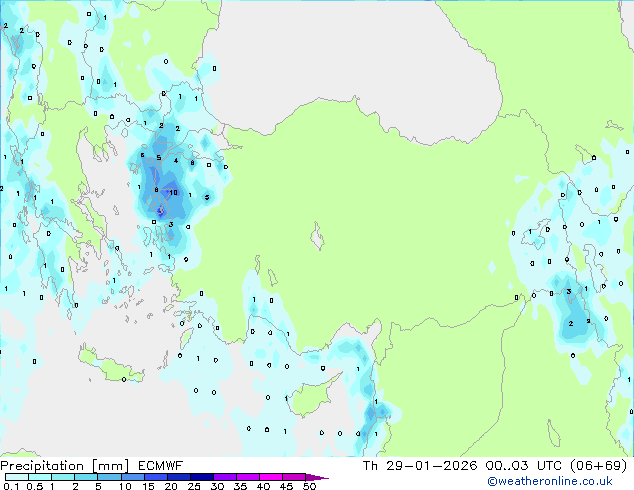Pick the 1–2 mm legend color box

click(x=63, y=477)
